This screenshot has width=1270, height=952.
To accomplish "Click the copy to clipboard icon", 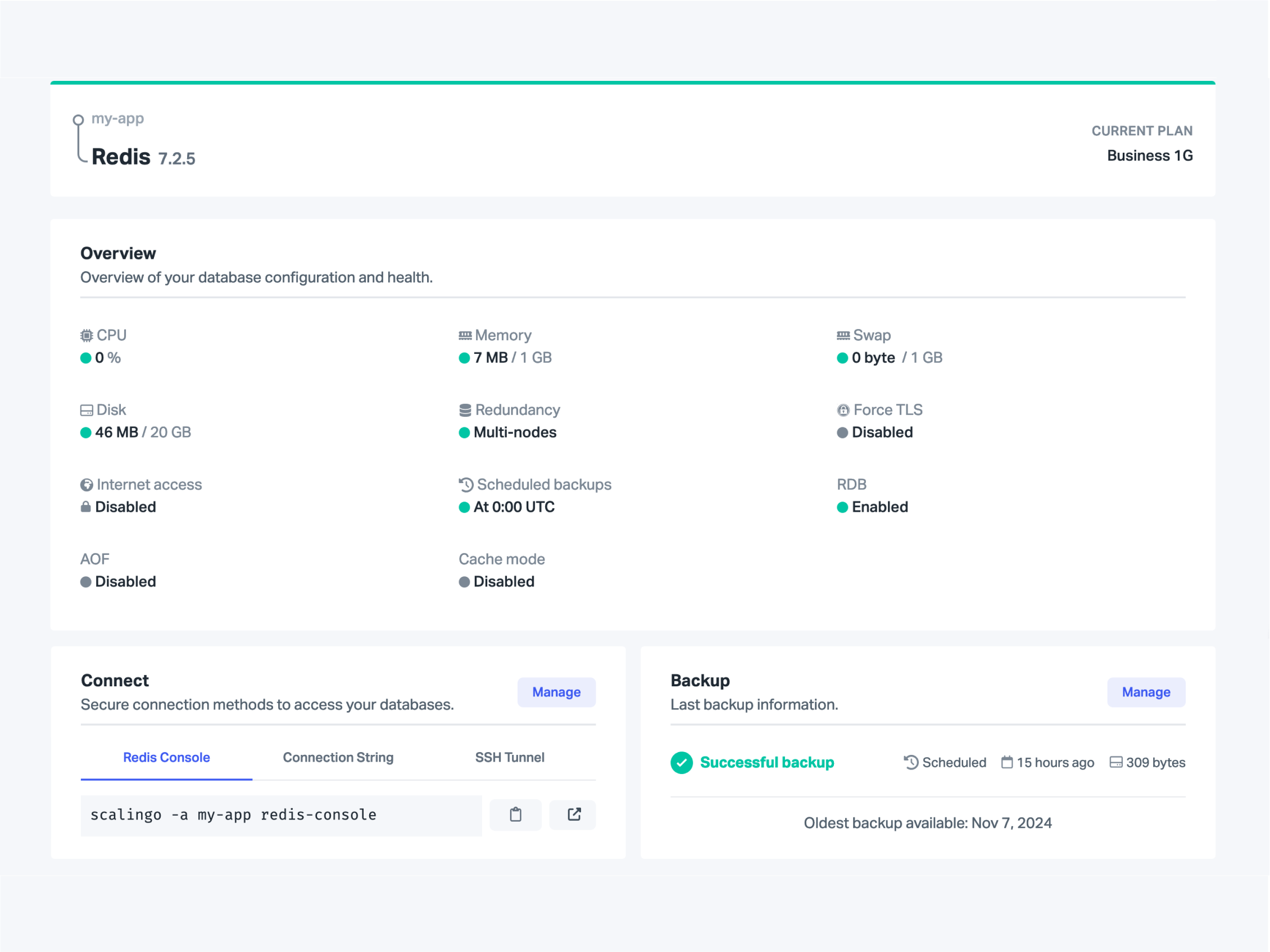I will tap(515, 814).
